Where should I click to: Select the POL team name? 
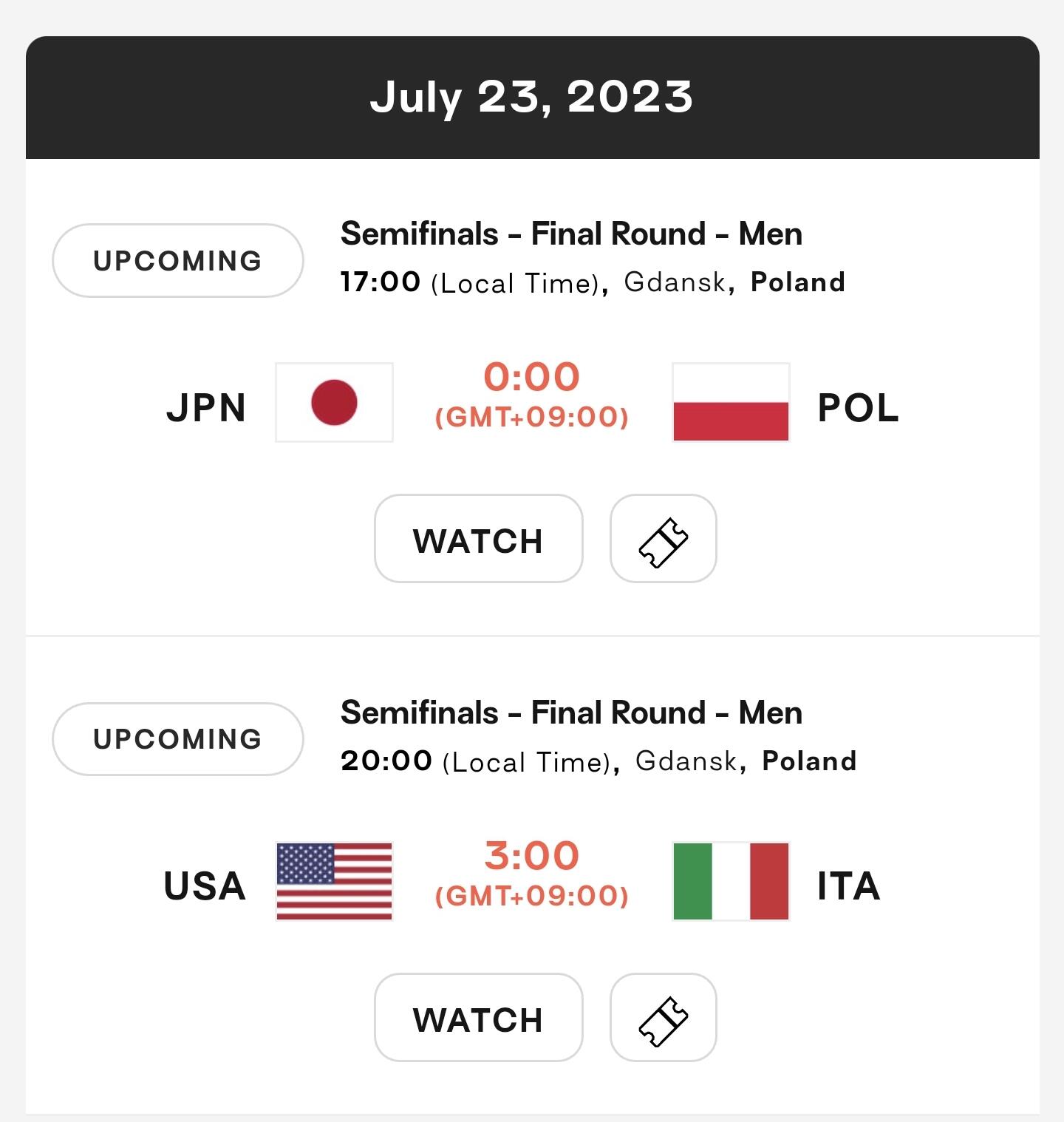click(858, 408)
